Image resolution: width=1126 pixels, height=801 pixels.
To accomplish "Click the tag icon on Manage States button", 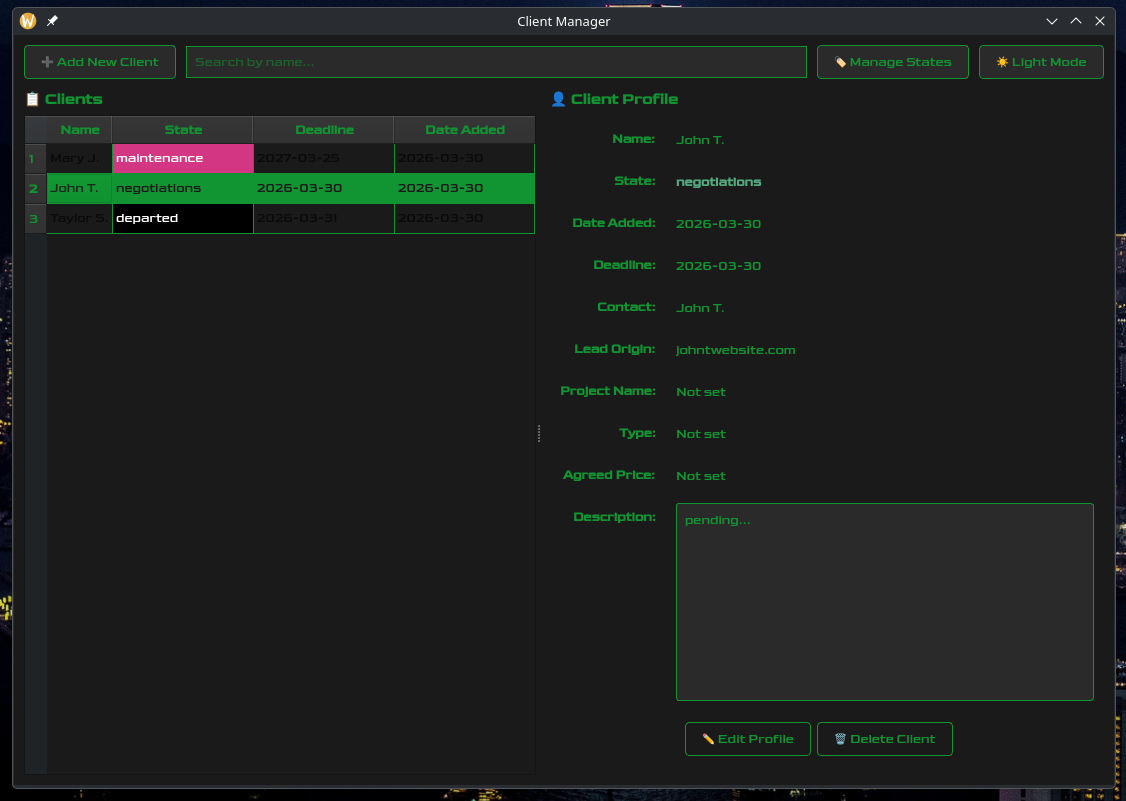I will point(840,61).
